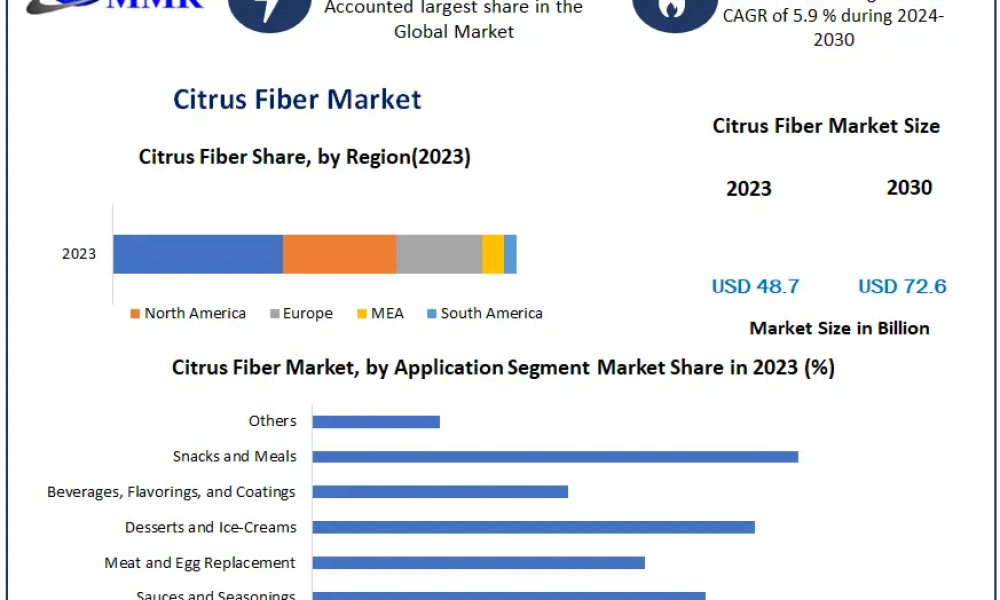Click the '2023' axis label beside the region bar

(79, 254)
